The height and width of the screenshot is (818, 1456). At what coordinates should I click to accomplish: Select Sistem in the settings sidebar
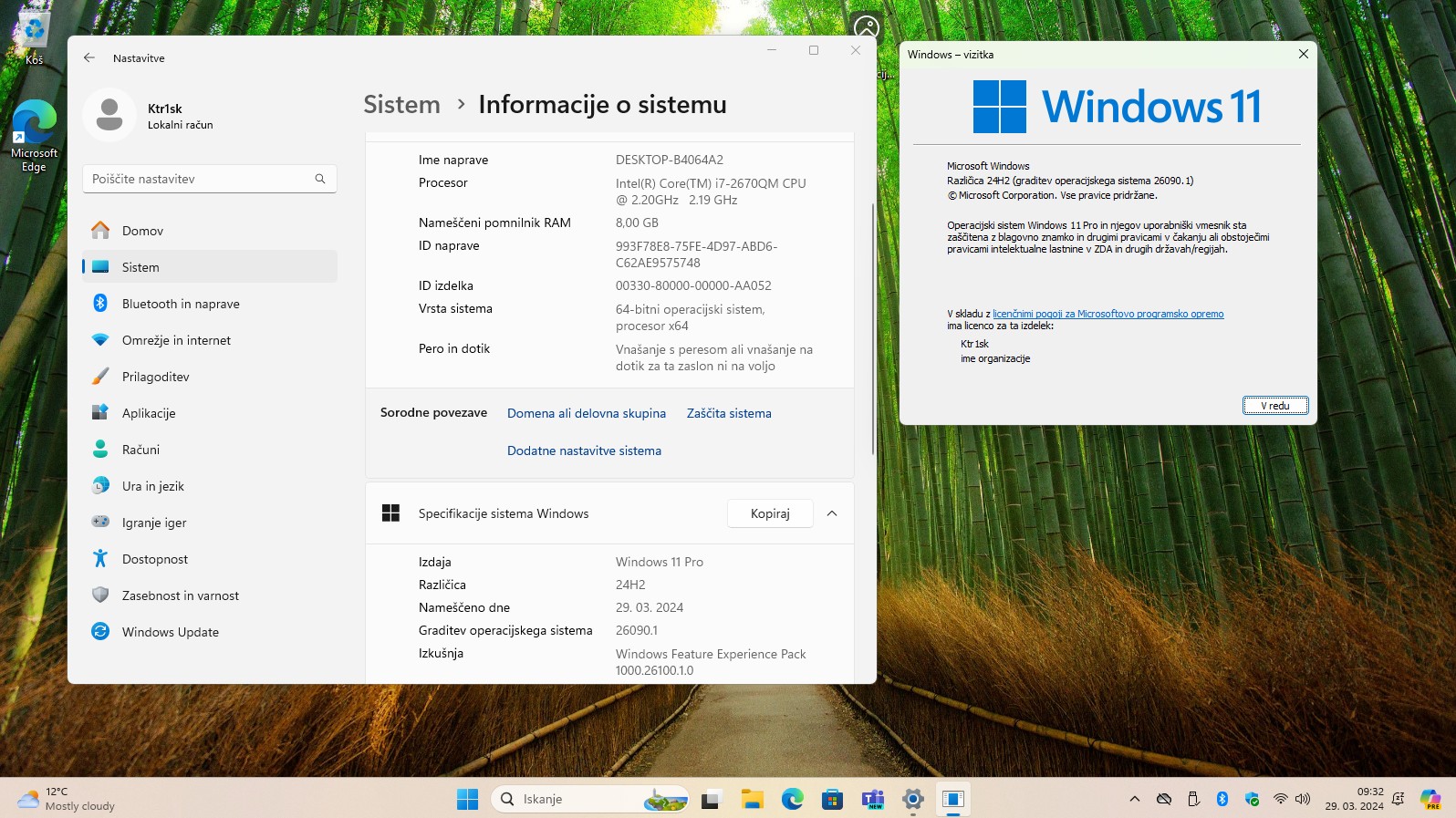click(x=209, y=267)
